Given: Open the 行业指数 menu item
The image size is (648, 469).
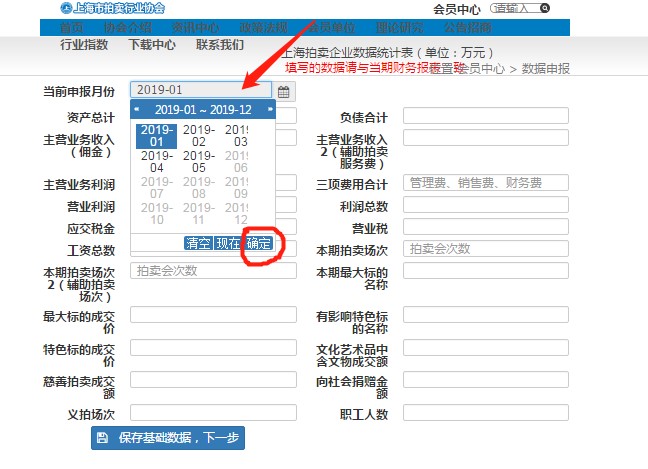Looking at the screenshot, I should (84, 45).
